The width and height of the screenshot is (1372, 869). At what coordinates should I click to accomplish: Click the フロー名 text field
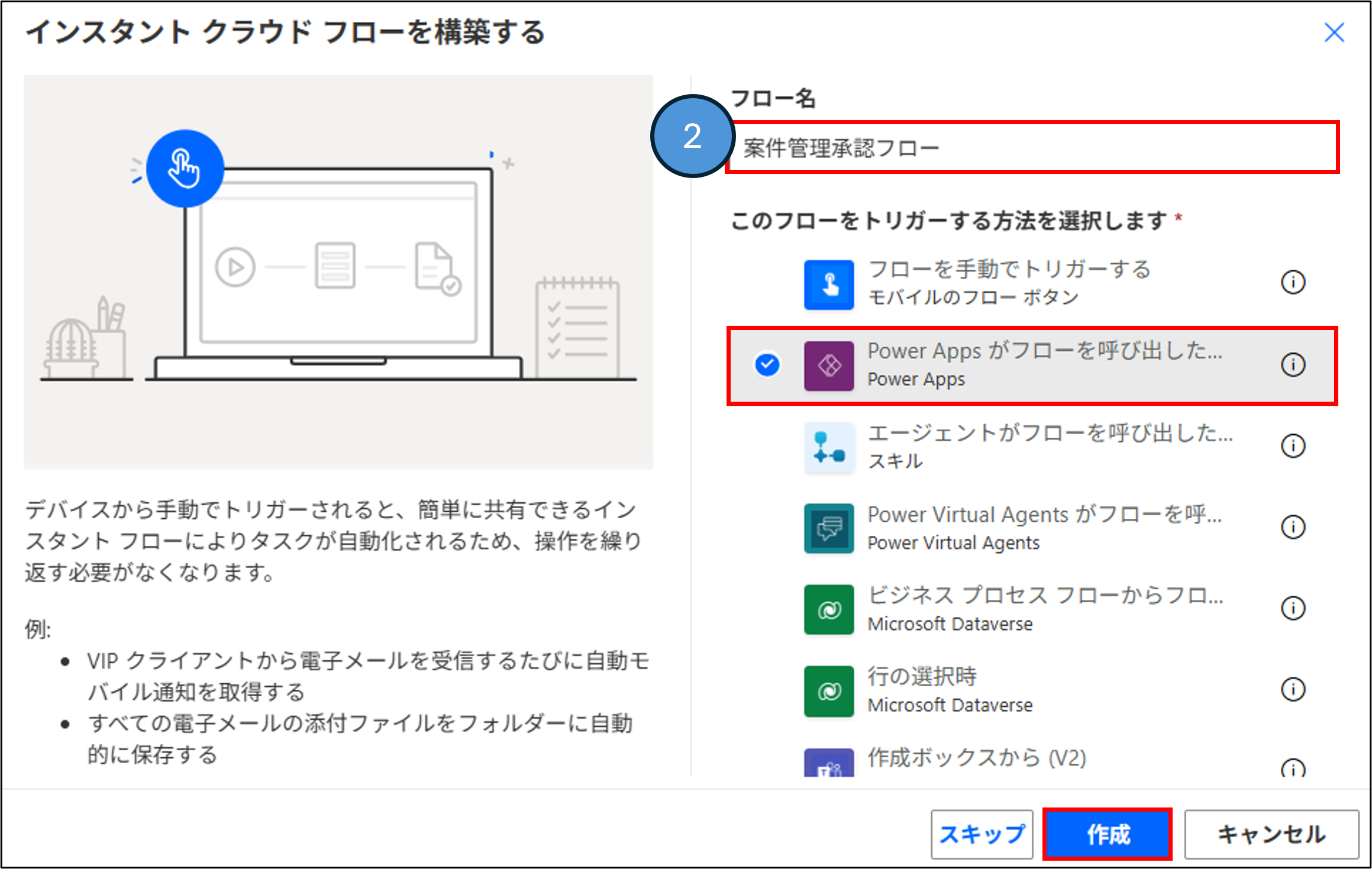point(1032,148)
